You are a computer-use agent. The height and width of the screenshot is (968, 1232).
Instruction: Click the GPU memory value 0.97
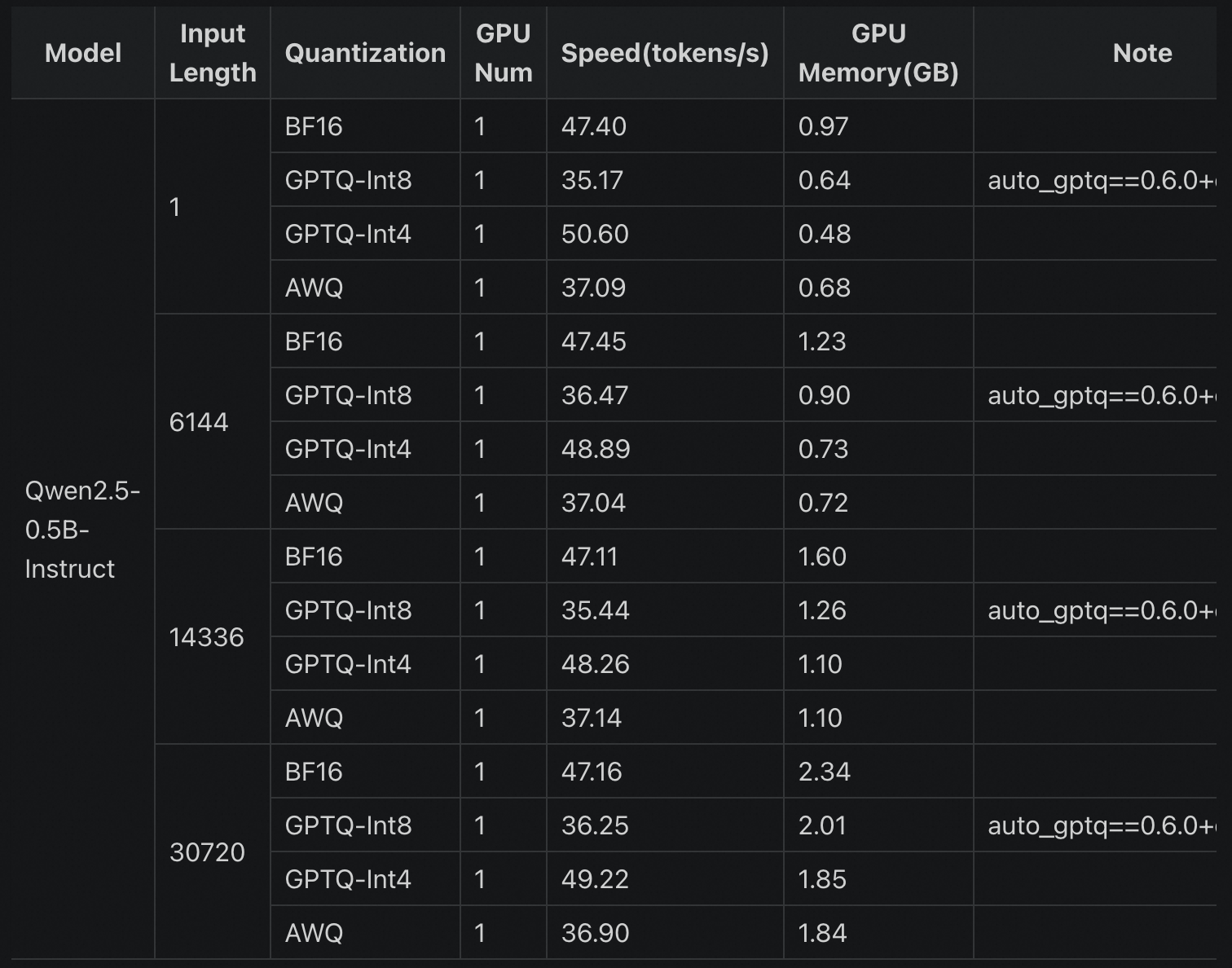pos(824,126)
